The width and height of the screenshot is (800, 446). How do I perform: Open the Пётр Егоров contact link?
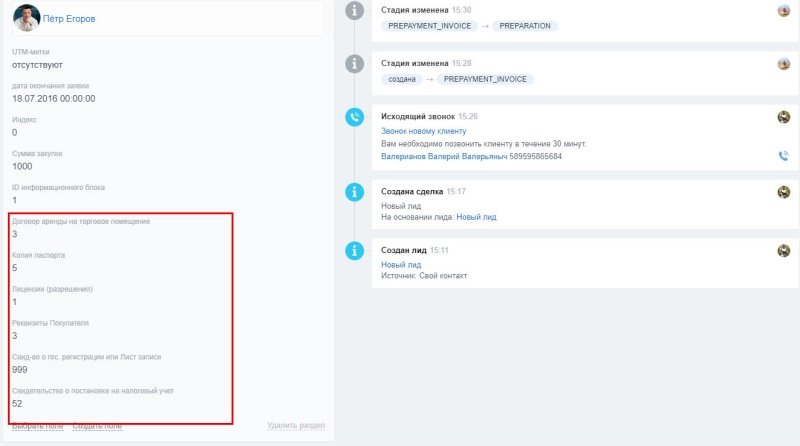pos(77,18)
